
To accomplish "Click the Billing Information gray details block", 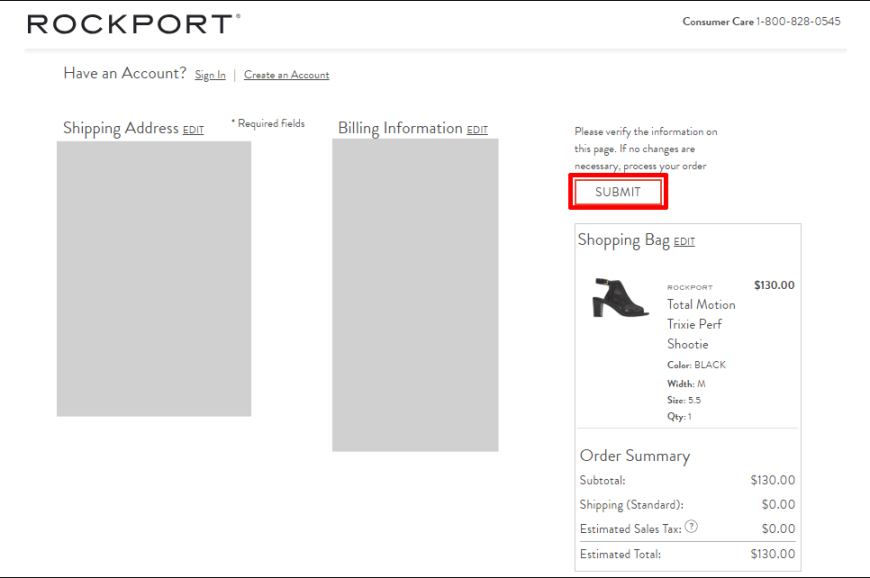I will click(x=415, y=295).
